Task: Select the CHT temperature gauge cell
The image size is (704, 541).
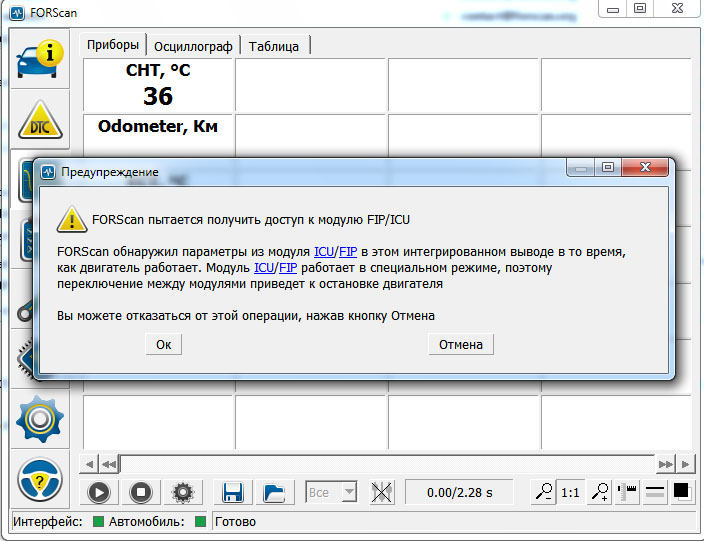Action: pos(158,84)
